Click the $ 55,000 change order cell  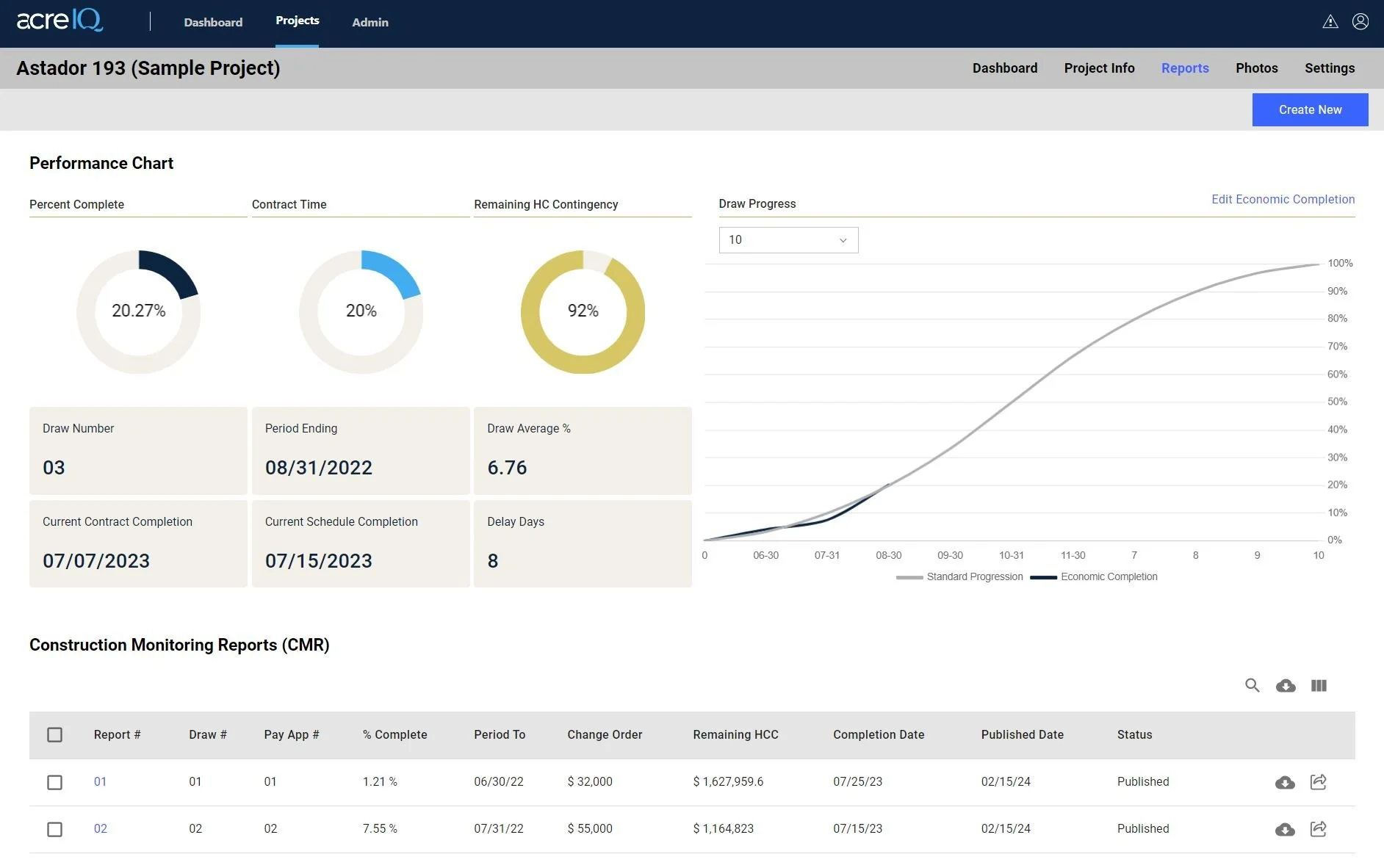pos(590,829)
